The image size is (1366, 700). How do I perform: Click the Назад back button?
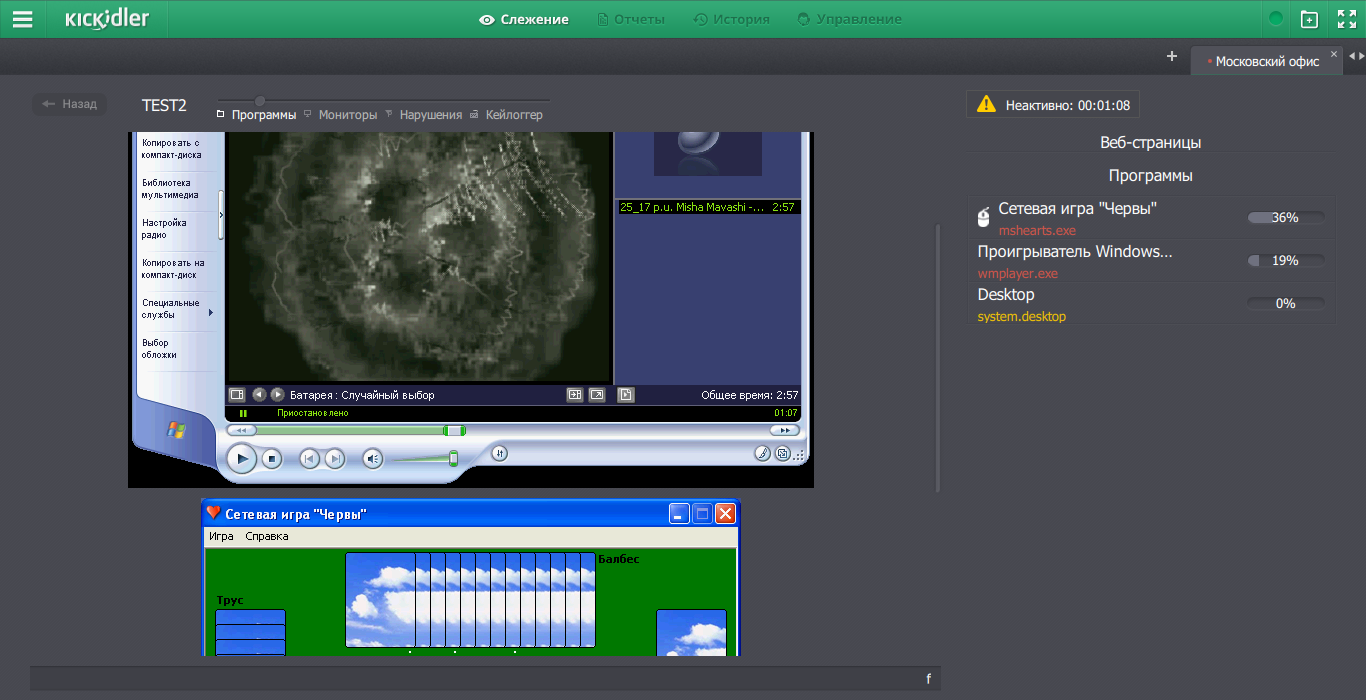pos(69,104)
